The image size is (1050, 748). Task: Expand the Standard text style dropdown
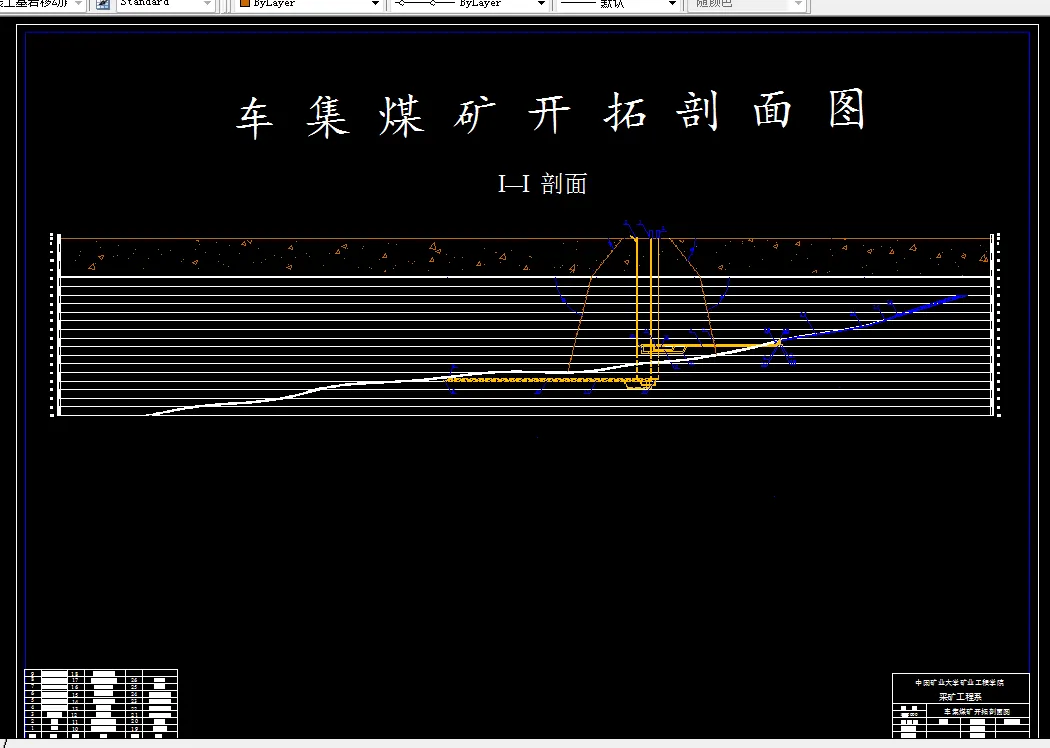(207, 4)
